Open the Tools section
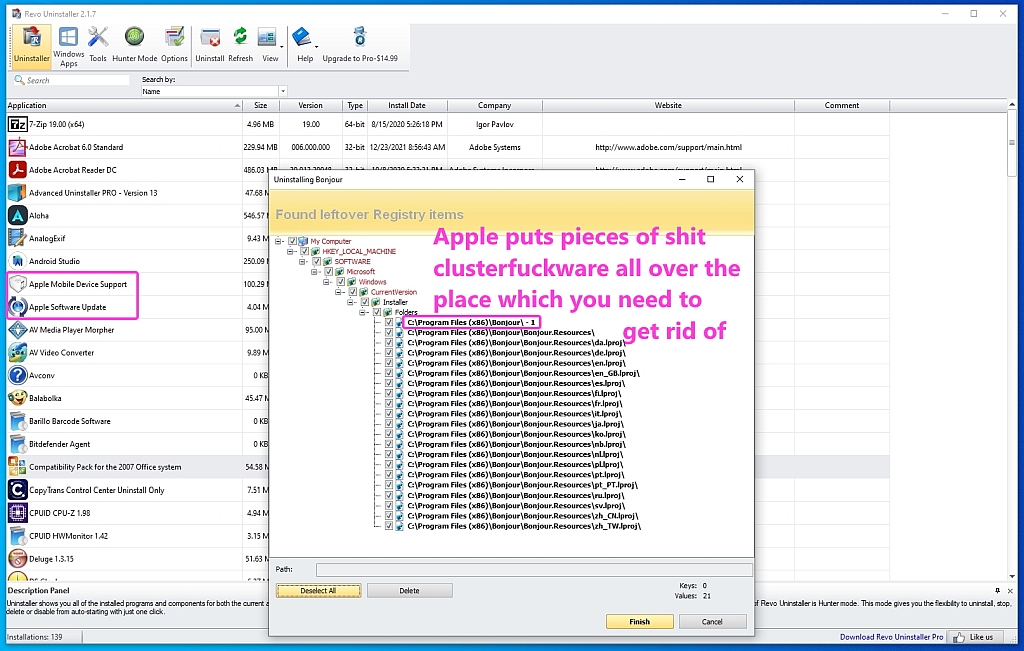 click(98, 45)
